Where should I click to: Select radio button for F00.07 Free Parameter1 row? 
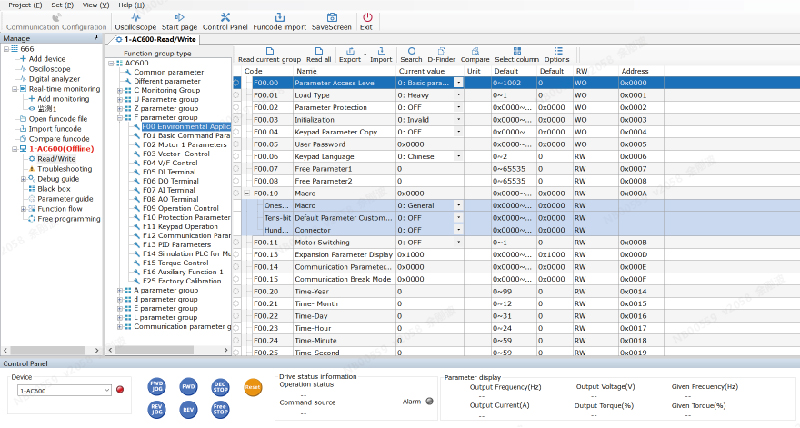[237, 168]
